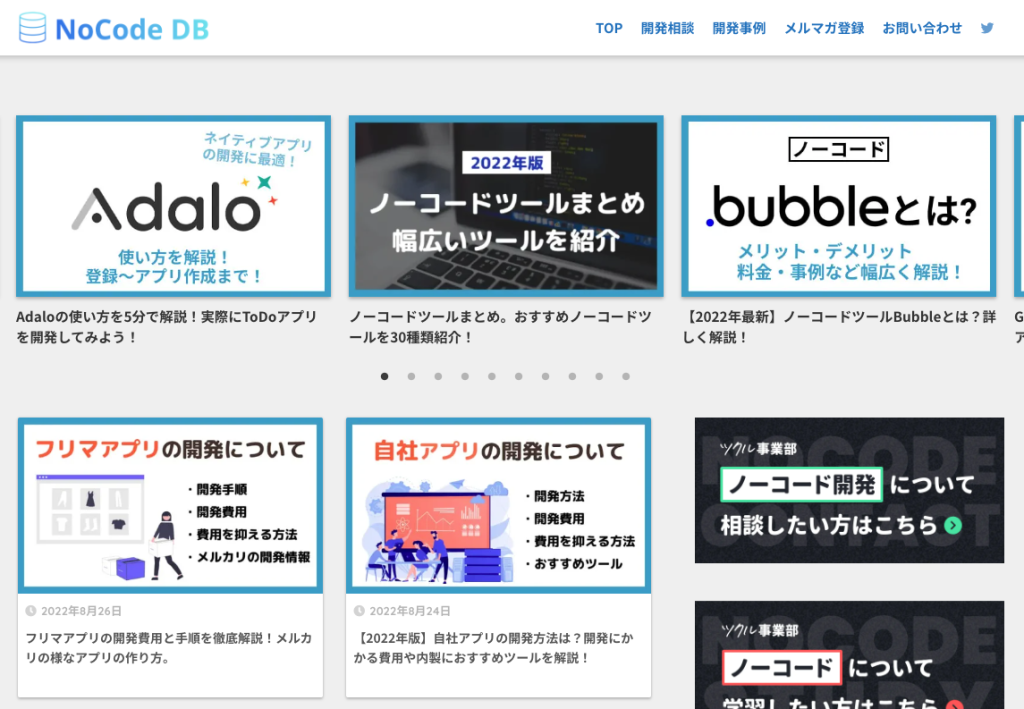Open the ノーコードツールまとめ article link

(499, 326)
